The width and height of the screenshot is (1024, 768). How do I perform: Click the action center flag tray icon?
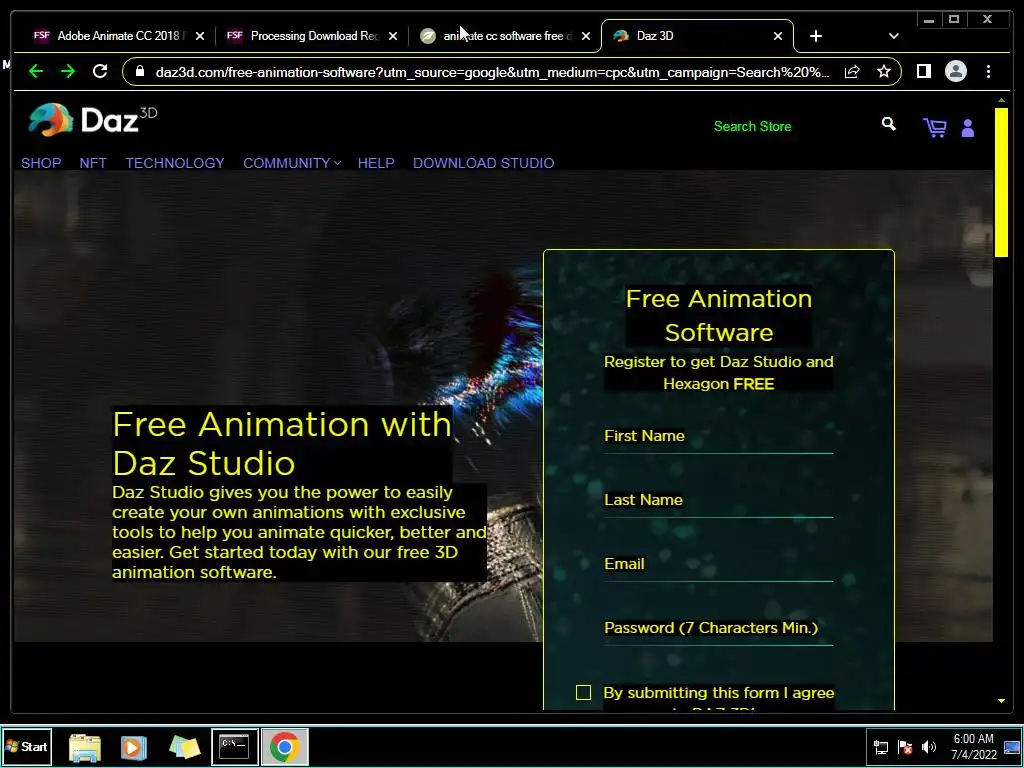[904, 747]
